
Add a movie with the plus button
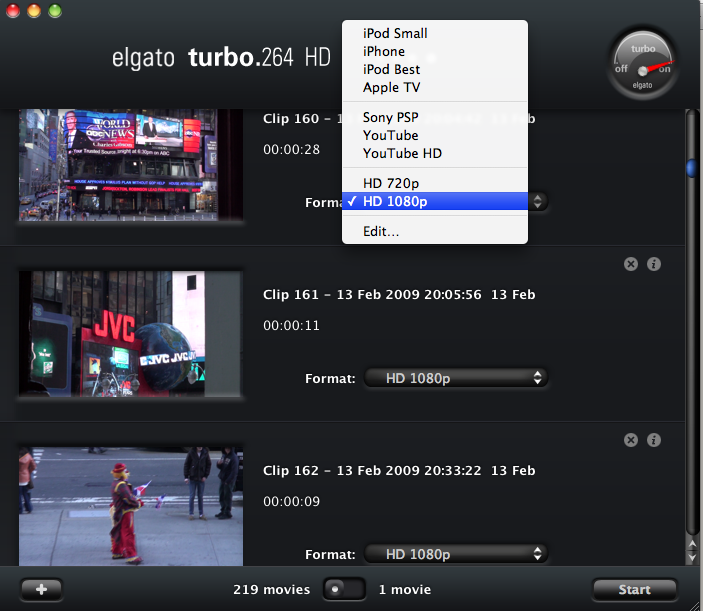click(x=41, y=589)
